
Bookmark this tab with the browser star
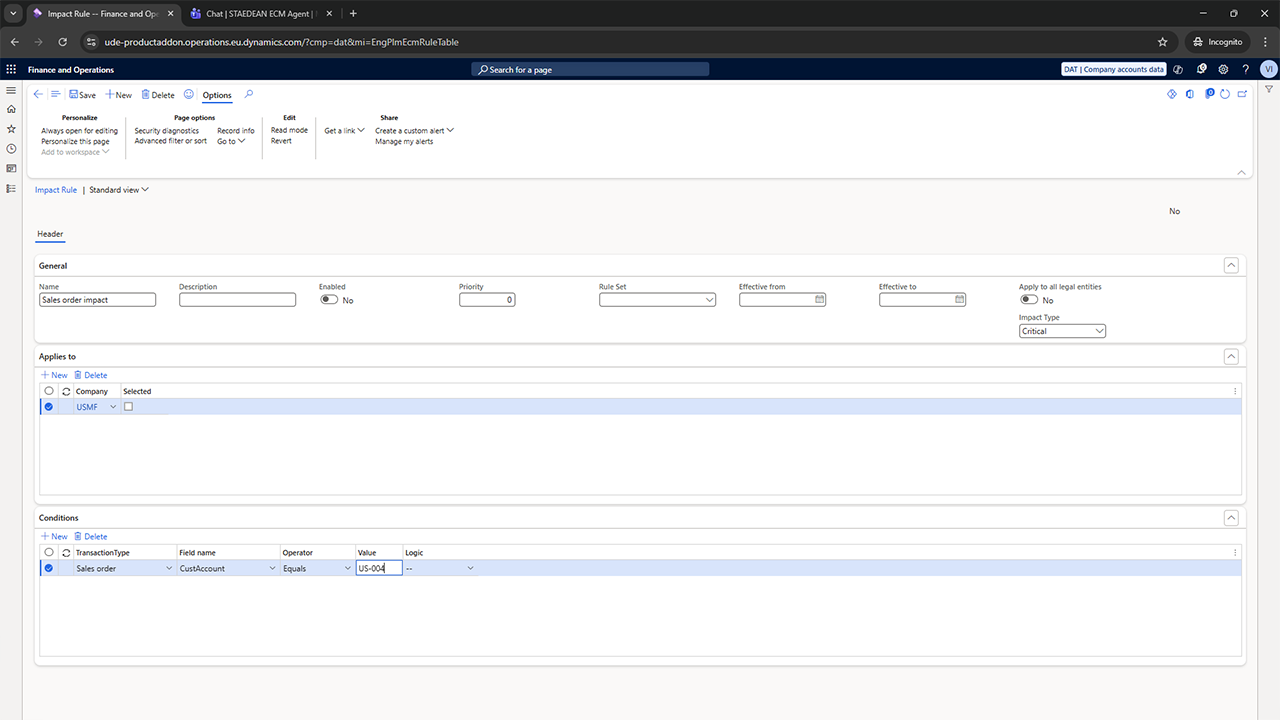(x=1162, y=42)
